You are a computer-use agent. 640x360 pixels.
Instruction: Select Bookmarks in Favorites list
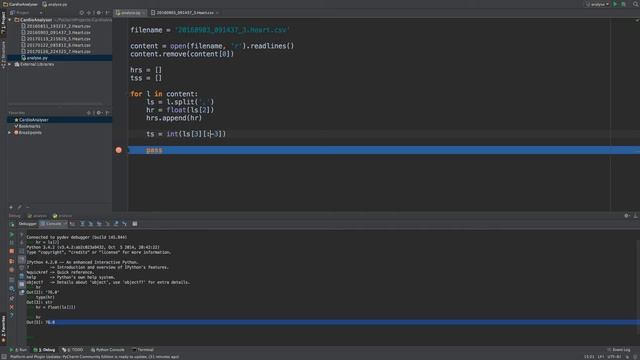coord(29,126)
